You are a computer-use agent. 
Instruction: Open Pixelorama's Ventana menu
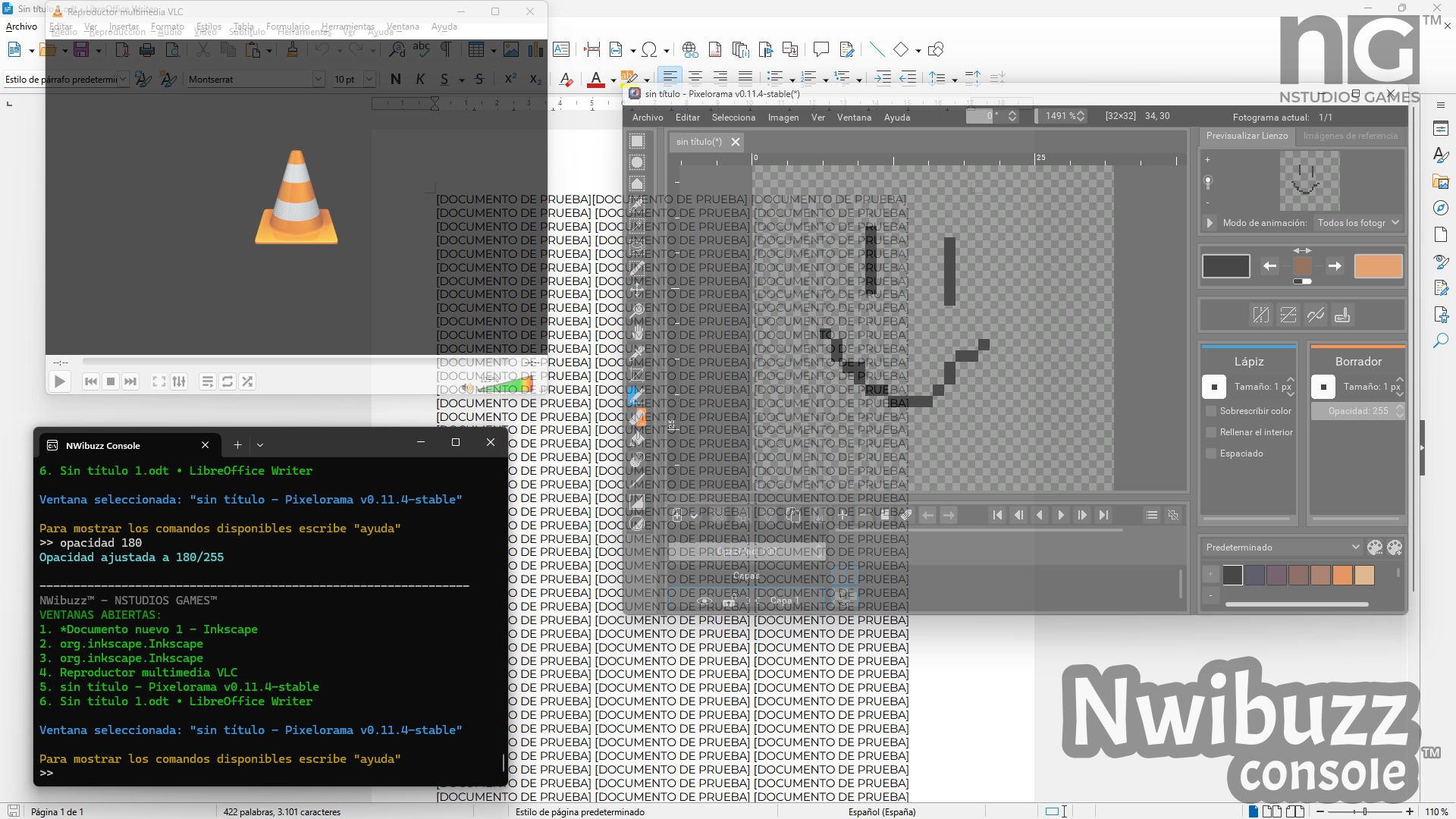854,118
